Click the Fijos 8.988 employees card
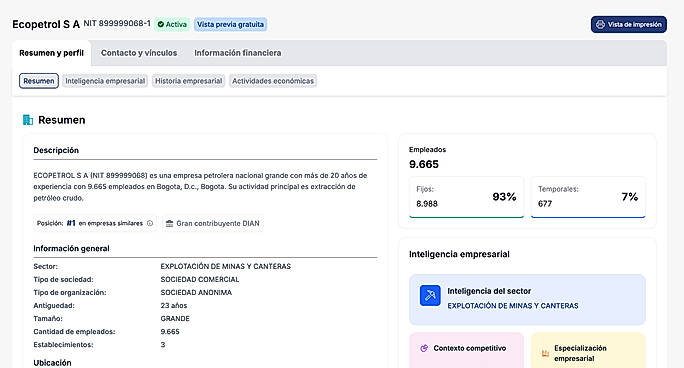Viewport: 684px width, 368px height. coord(466,197)
